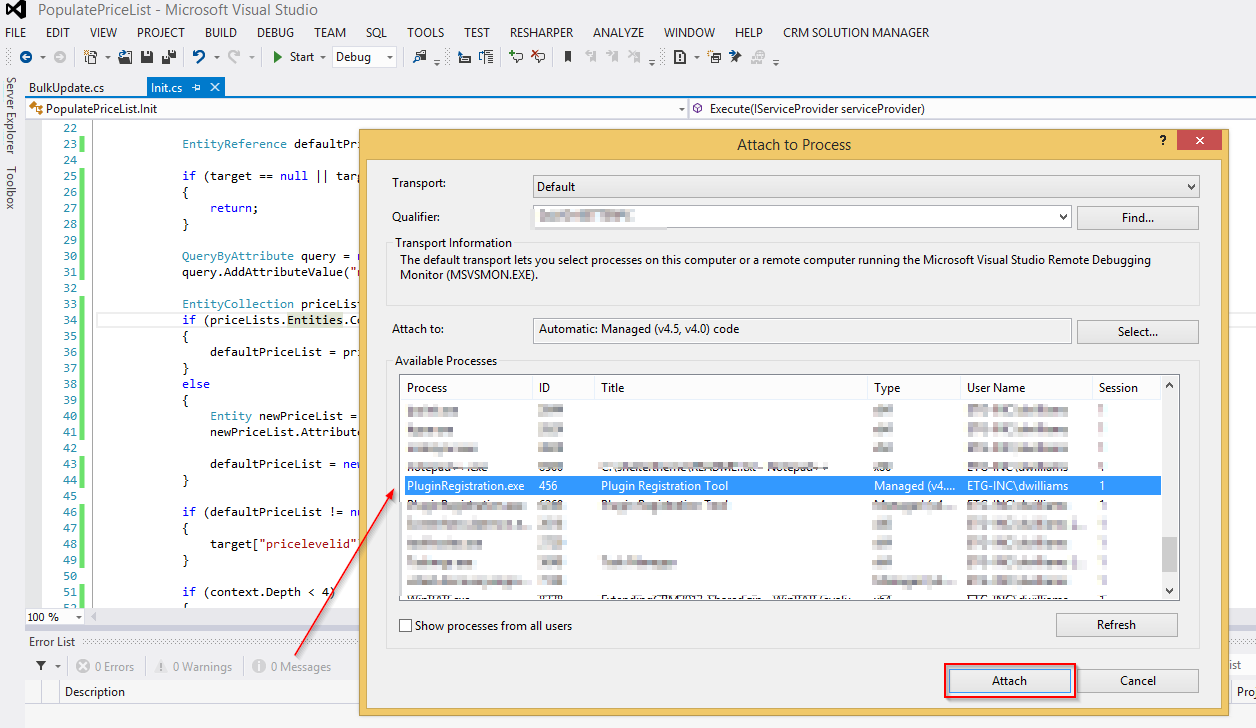1256x728 pixels.
Task: Sort by the Process column header
Action: click(x=467, y=388)
